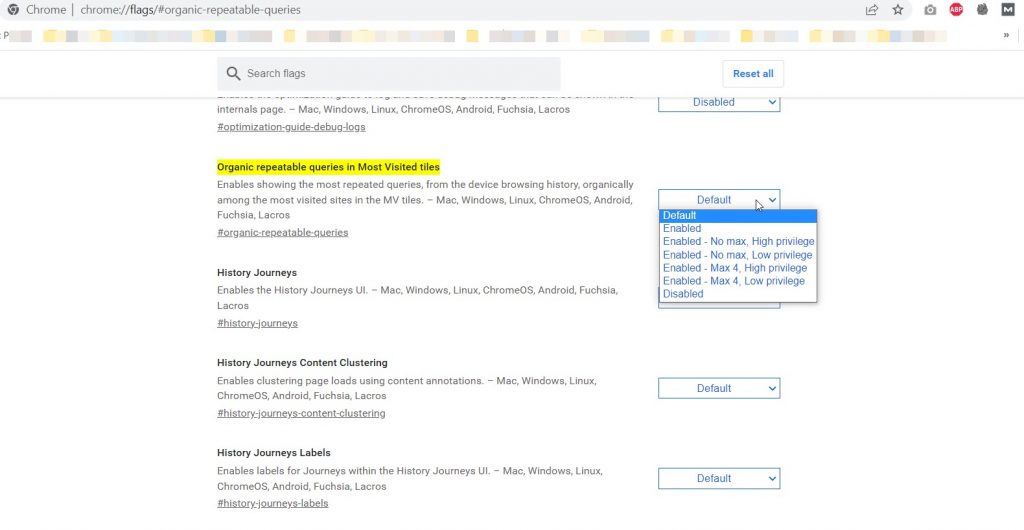Show more bookmarks with the overflow chevron

[1006, 35]
